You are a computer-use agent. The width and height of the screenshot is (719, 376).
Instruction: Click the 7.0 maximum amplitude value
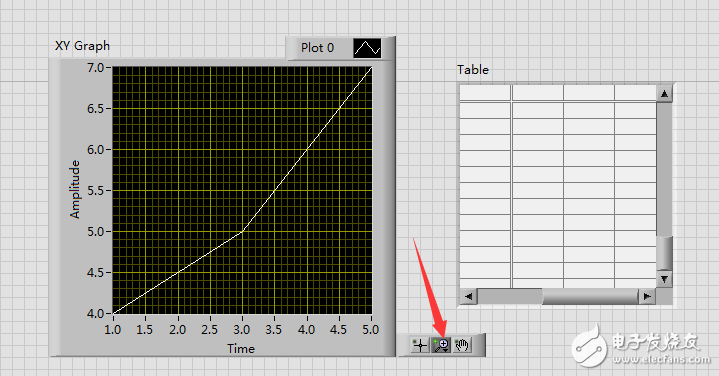point(96,68)
